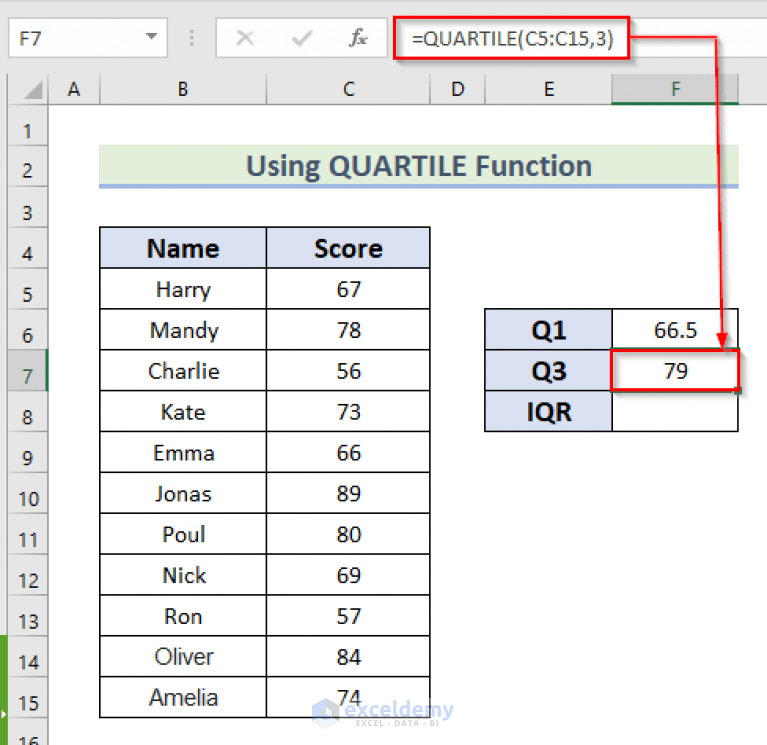Click the 'Q3' label cell
This screenshot has width=767, height=745.
coord(548,370)
